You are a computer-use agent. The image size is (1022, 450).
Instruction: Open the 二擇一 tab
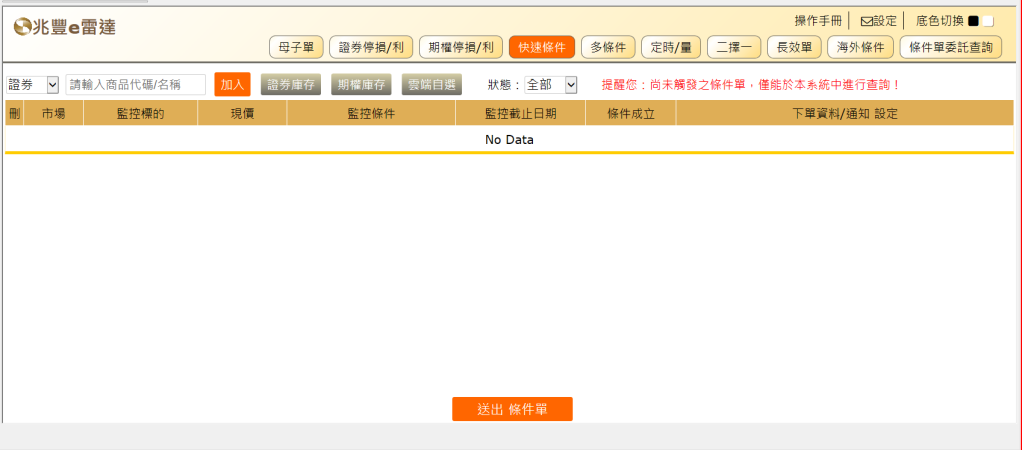pos(734,48)
